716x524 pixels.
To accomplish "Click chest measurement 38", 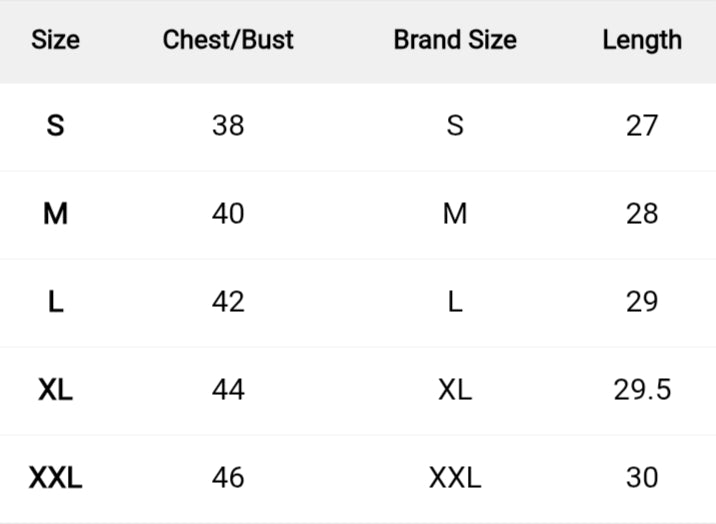I will pyautogui.click(x=228, y=126).
